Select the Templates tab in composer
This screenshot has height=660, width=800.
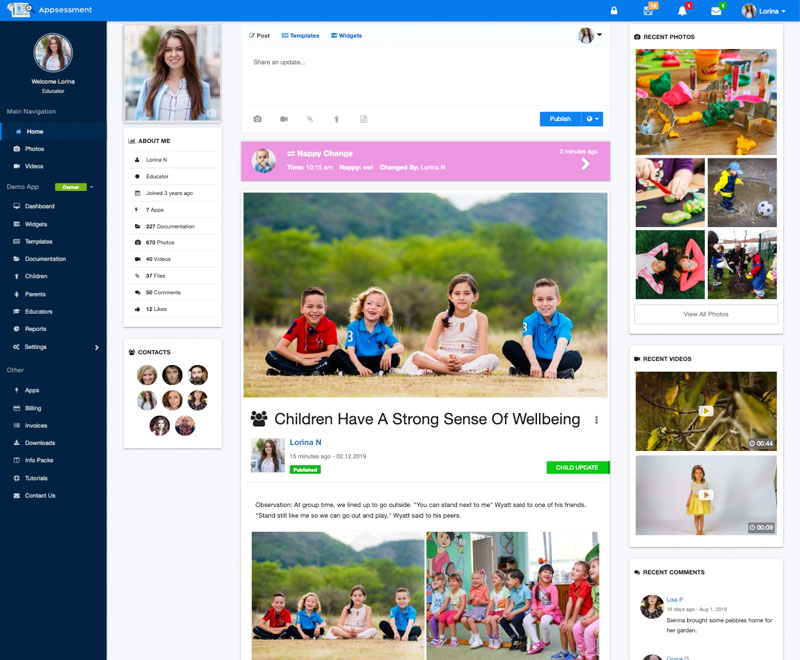tap(301, 36)
